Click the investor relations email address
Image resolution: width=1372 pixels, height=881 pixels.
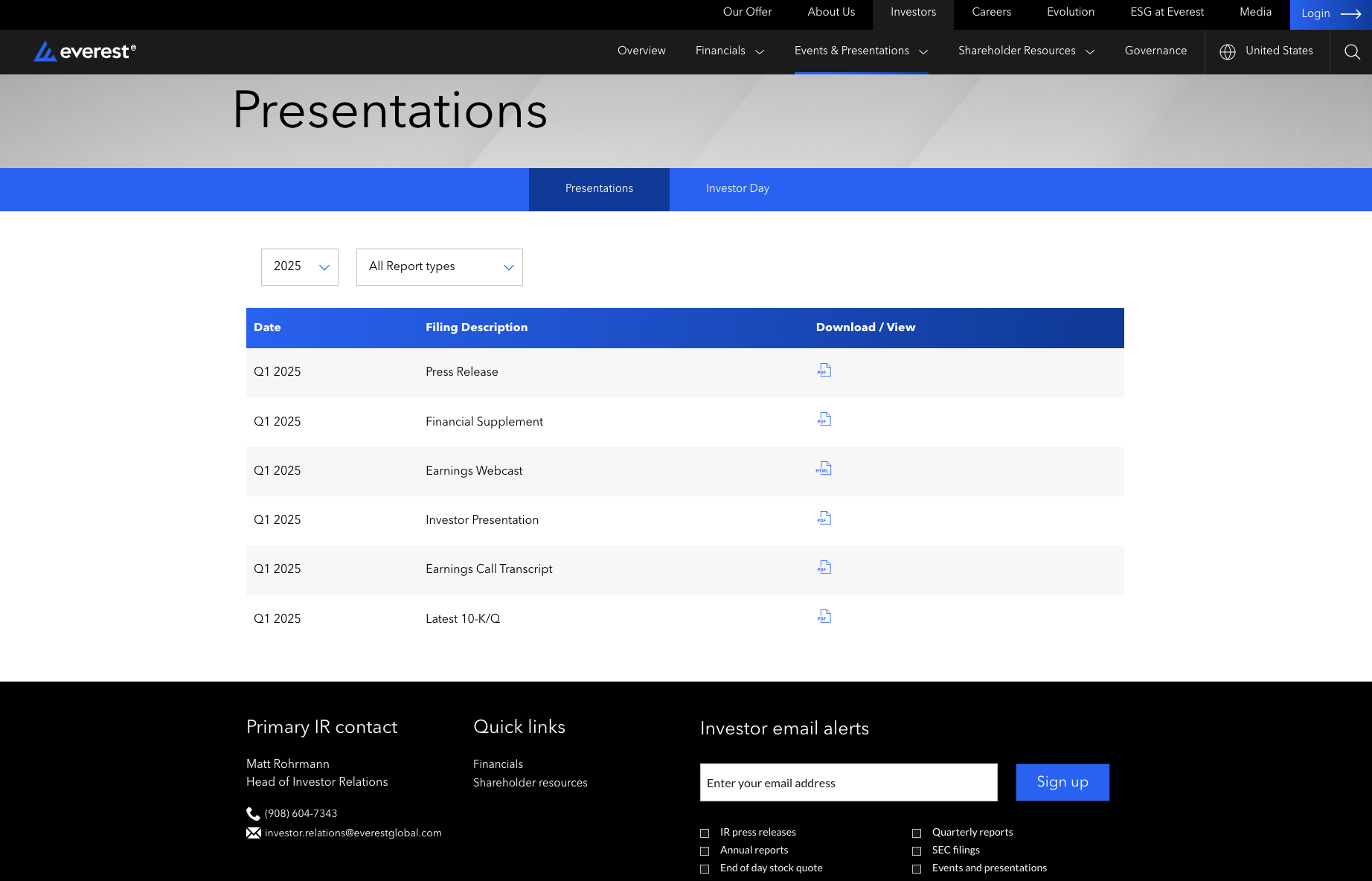[x=353, y=833]
